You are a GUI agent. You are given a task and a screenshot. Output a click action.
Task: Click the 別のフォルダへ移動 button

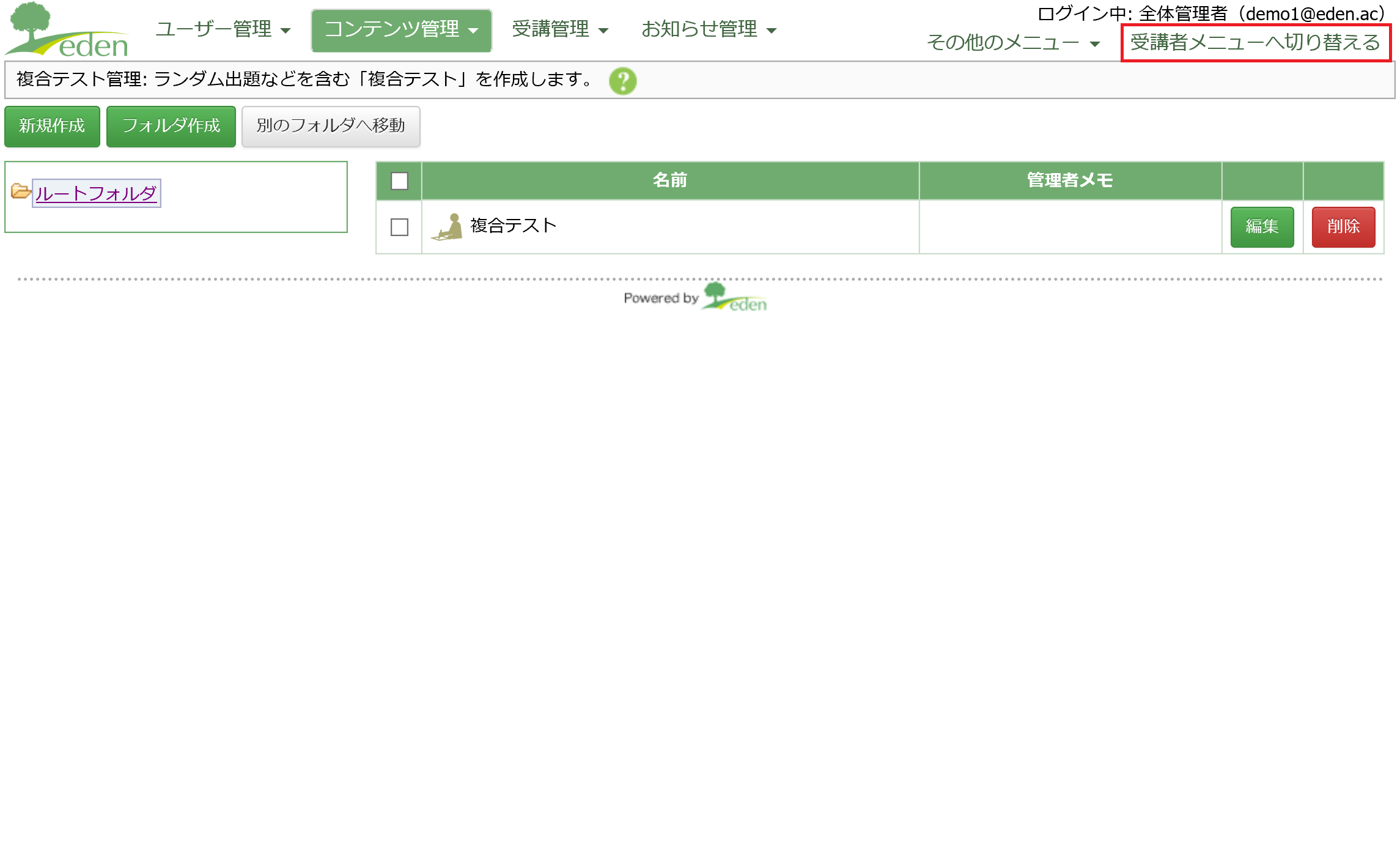tap(331, 126)
